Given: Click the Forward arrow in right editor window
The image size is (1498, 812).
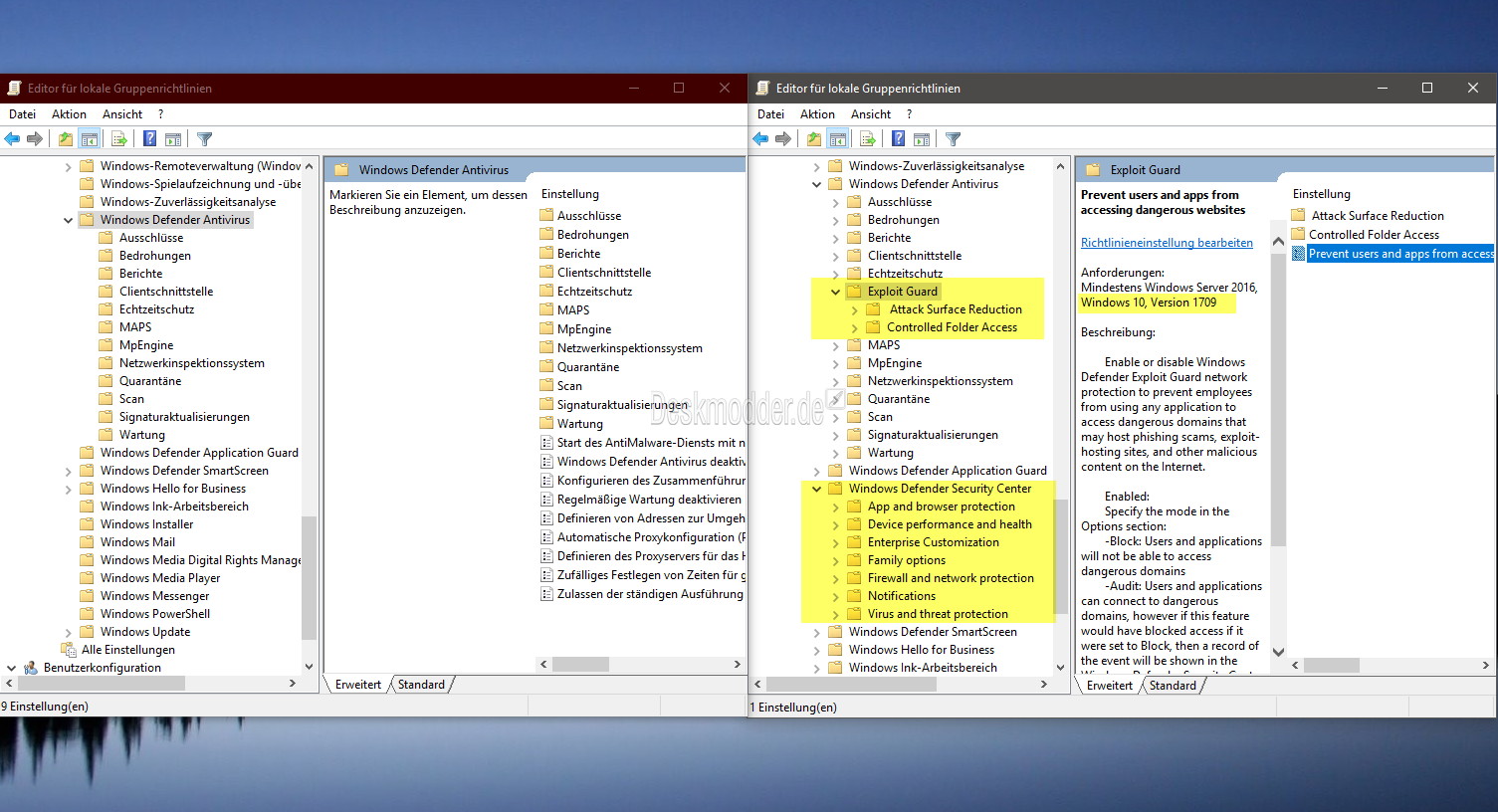Looking at the screenshot, I should (x=783, y=139).
